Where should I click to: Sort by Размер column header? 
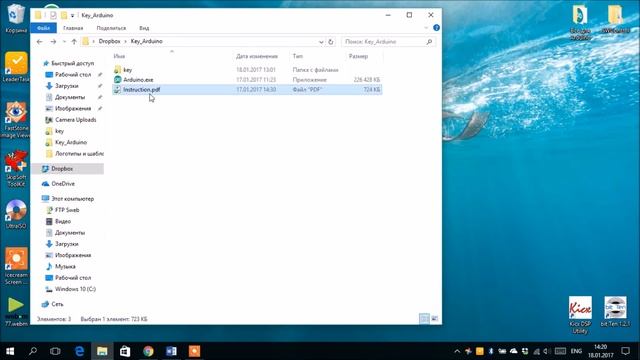[x=358, y=56]
